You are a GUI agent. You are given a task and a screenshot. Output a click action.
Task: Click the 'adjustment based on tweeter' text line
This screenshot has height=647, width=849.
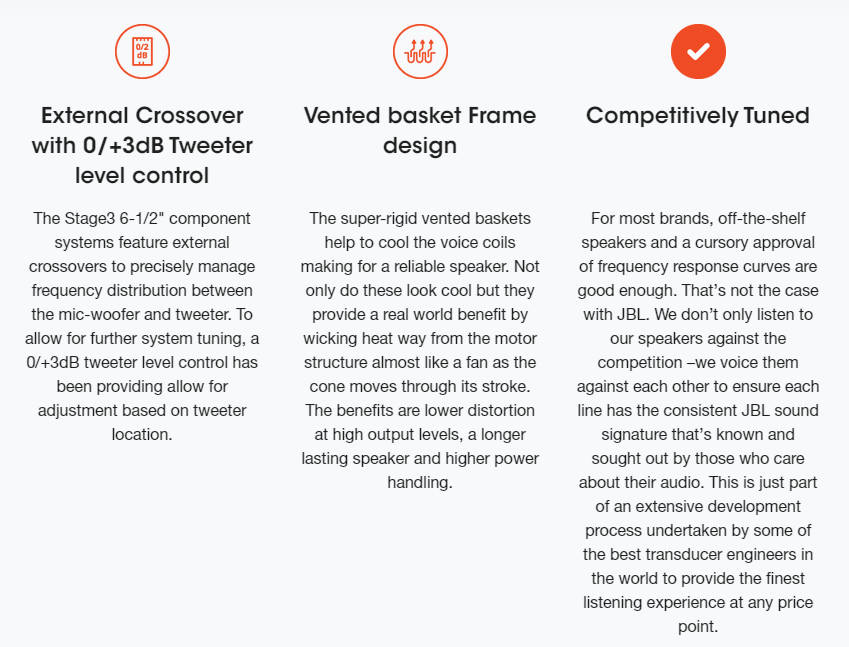coord(141,410)
